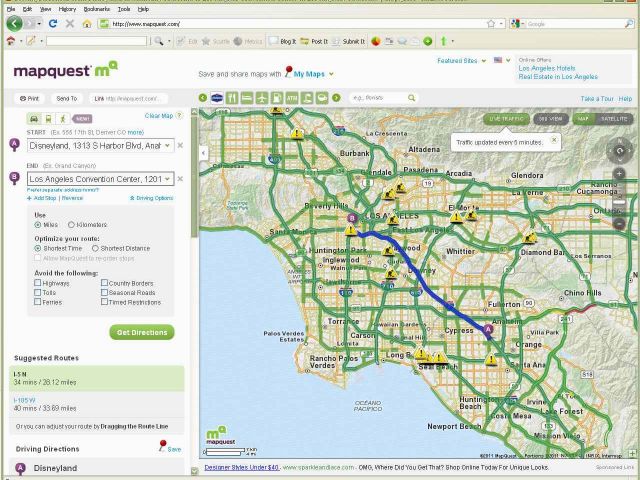Click map marker B at Los Angeles
This screenshot has height=480, width=640.
[352, 219]
